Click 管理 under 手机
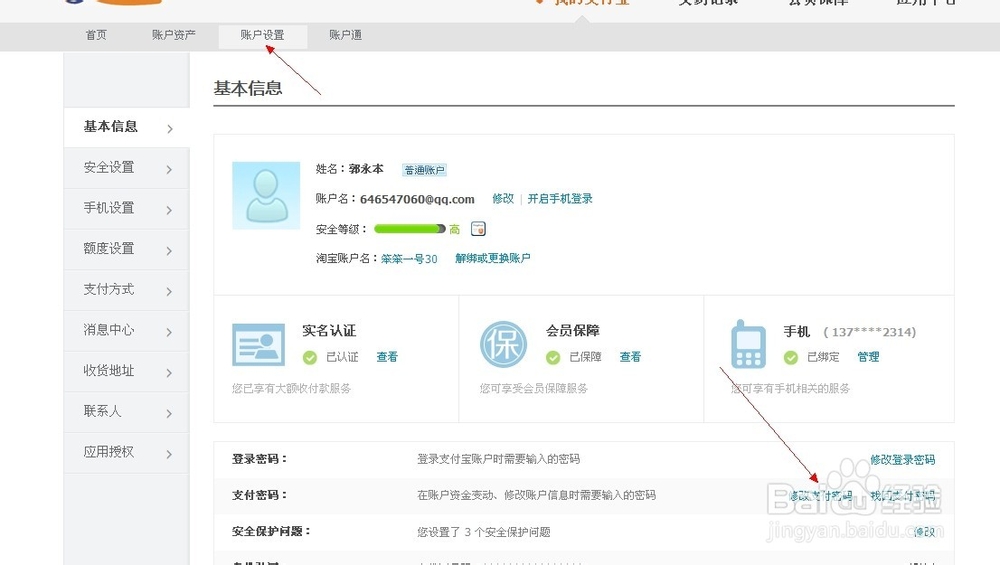This screenshot has width=1000, height=565. pyautogui.click(x=868, y=357)
